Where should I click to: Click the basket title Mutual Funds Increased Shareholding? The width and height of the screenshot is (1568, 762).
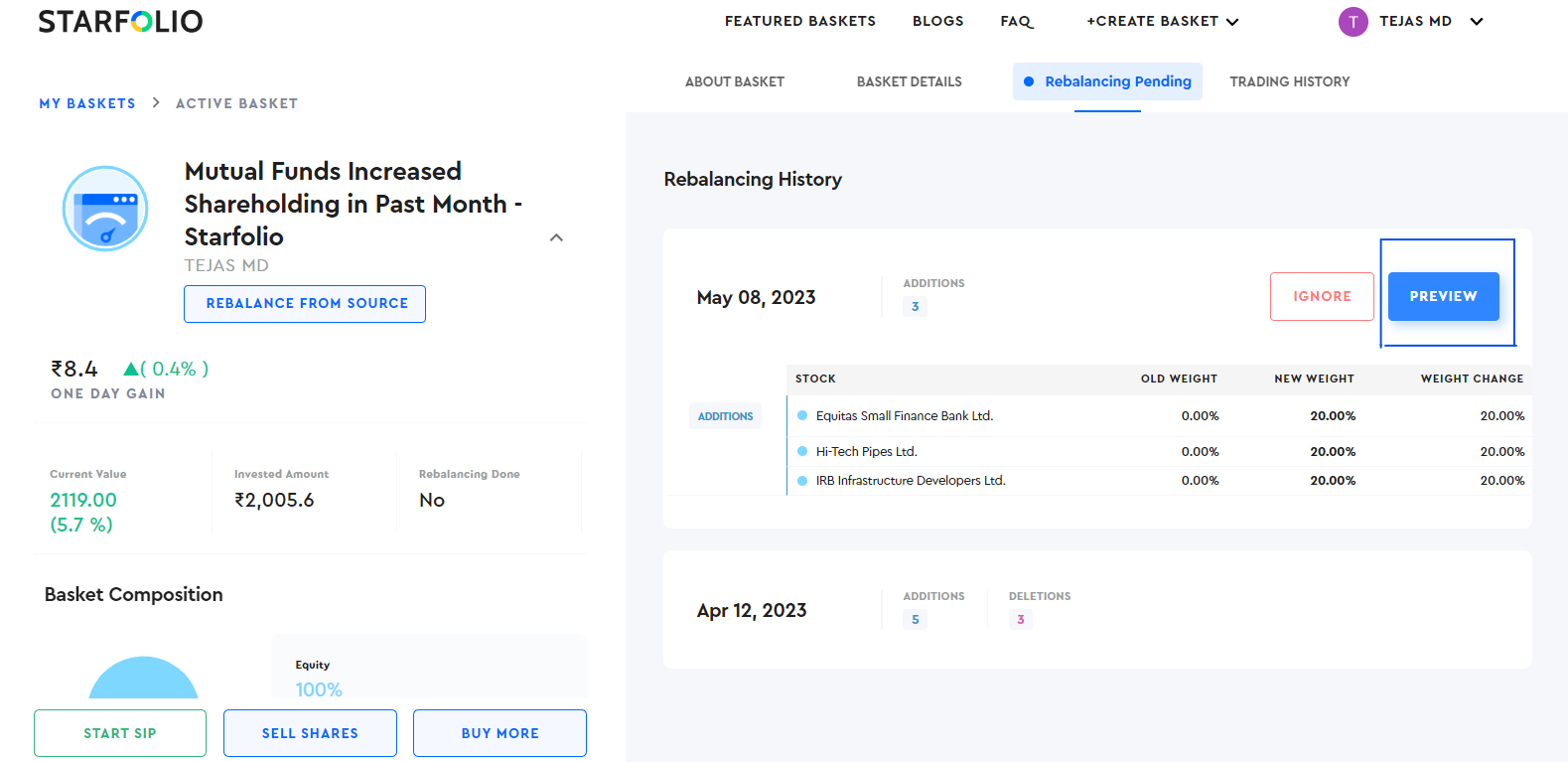point(353,204)
